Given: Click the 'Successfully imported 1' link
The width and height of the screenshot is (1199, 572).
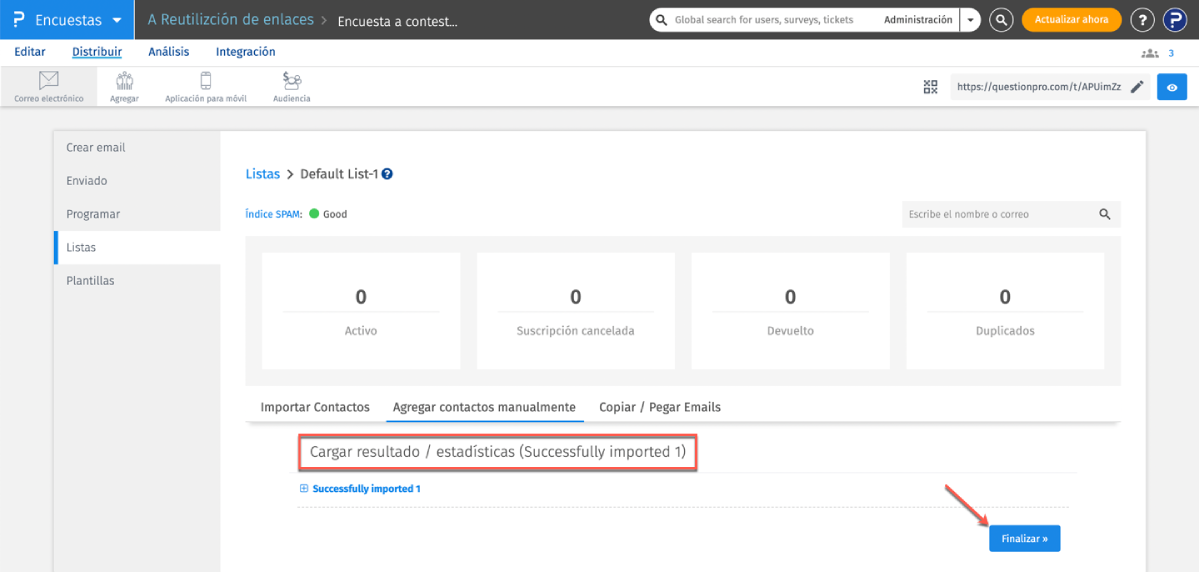Looking at the screenshot, I should pos(367,489).
